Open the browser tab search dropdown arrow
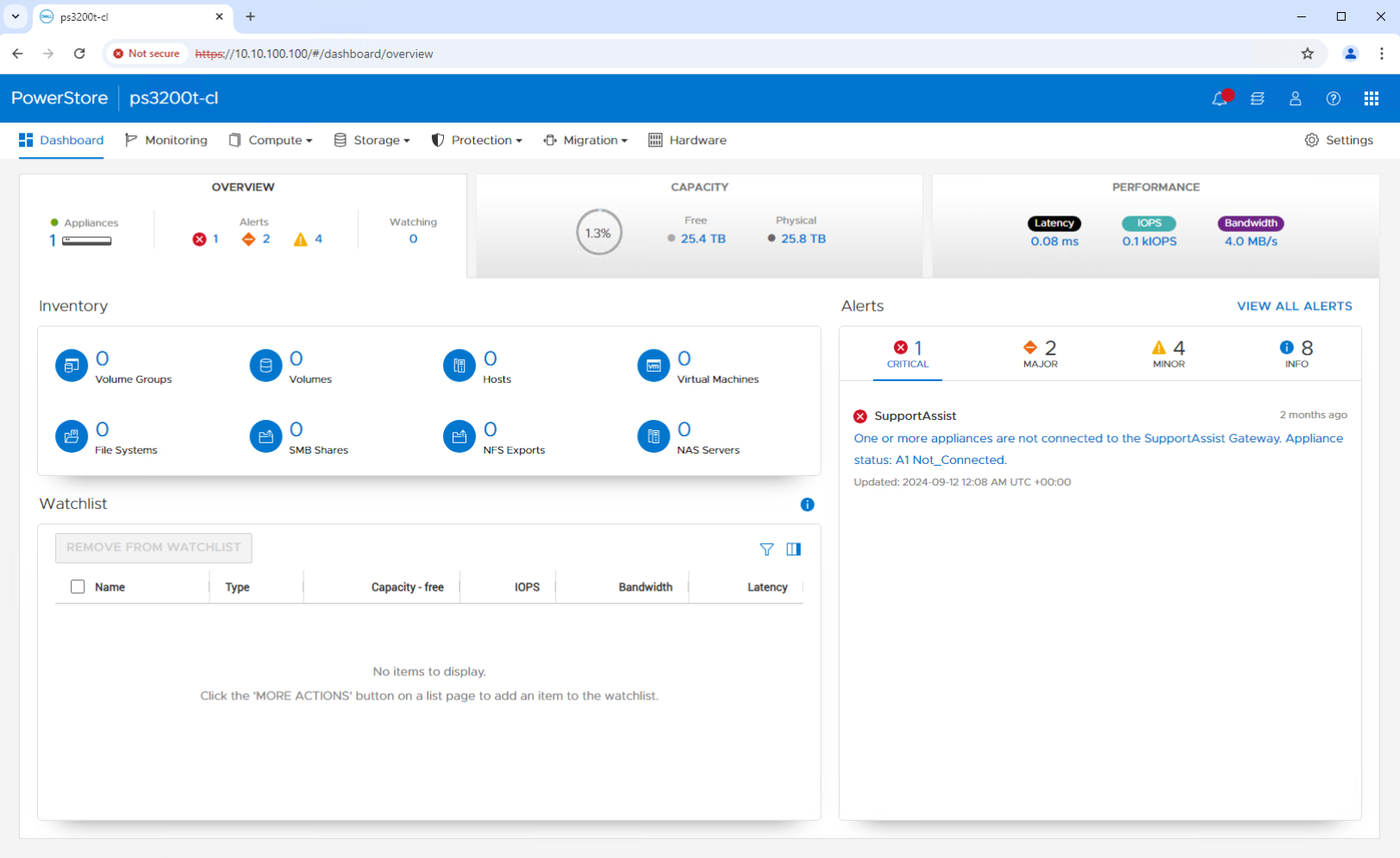 point(16,16)
